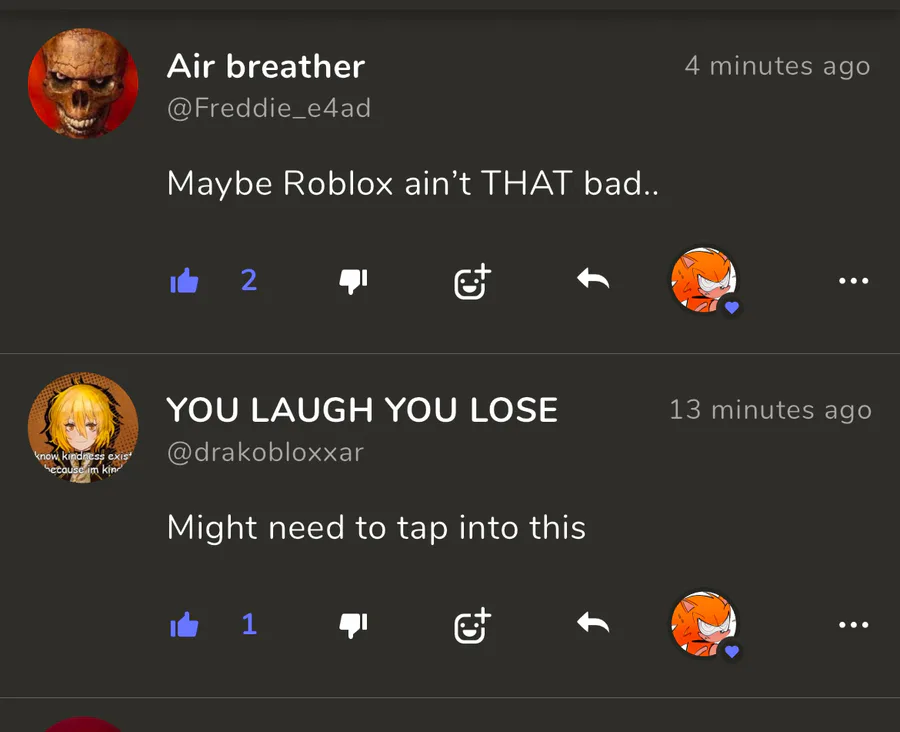
Task: Add emoji reaction to Air breather's comment
Action: (472, 281)
